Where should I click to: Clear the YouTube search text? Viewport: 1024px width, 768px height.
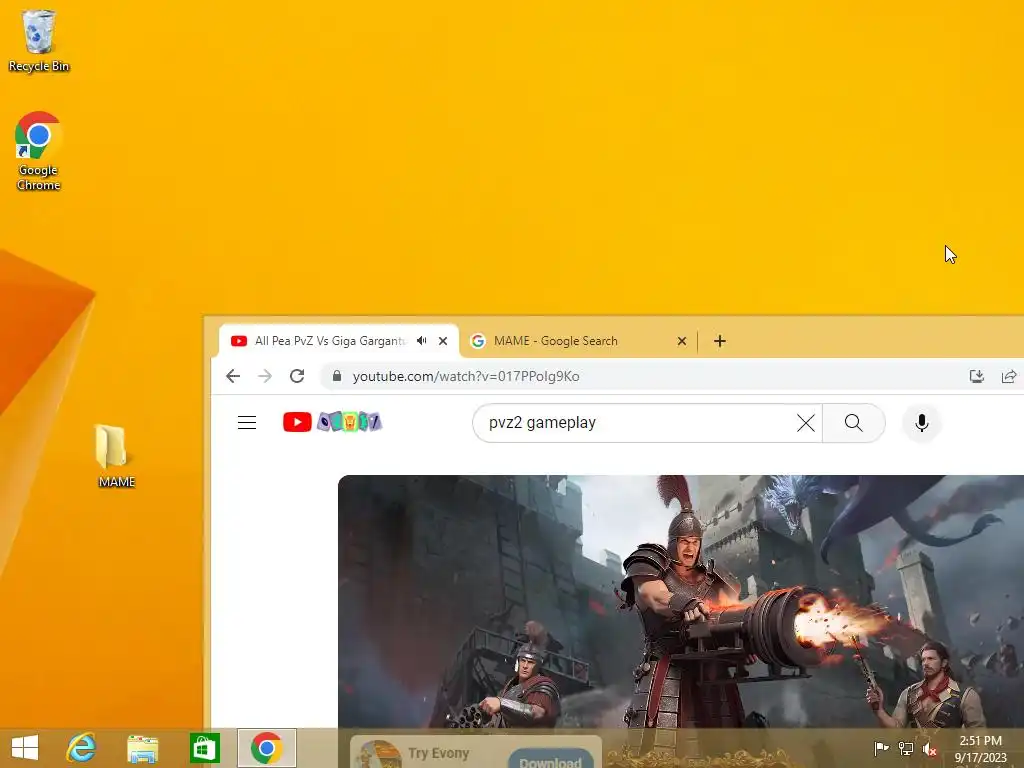click(x=806, y=423)
